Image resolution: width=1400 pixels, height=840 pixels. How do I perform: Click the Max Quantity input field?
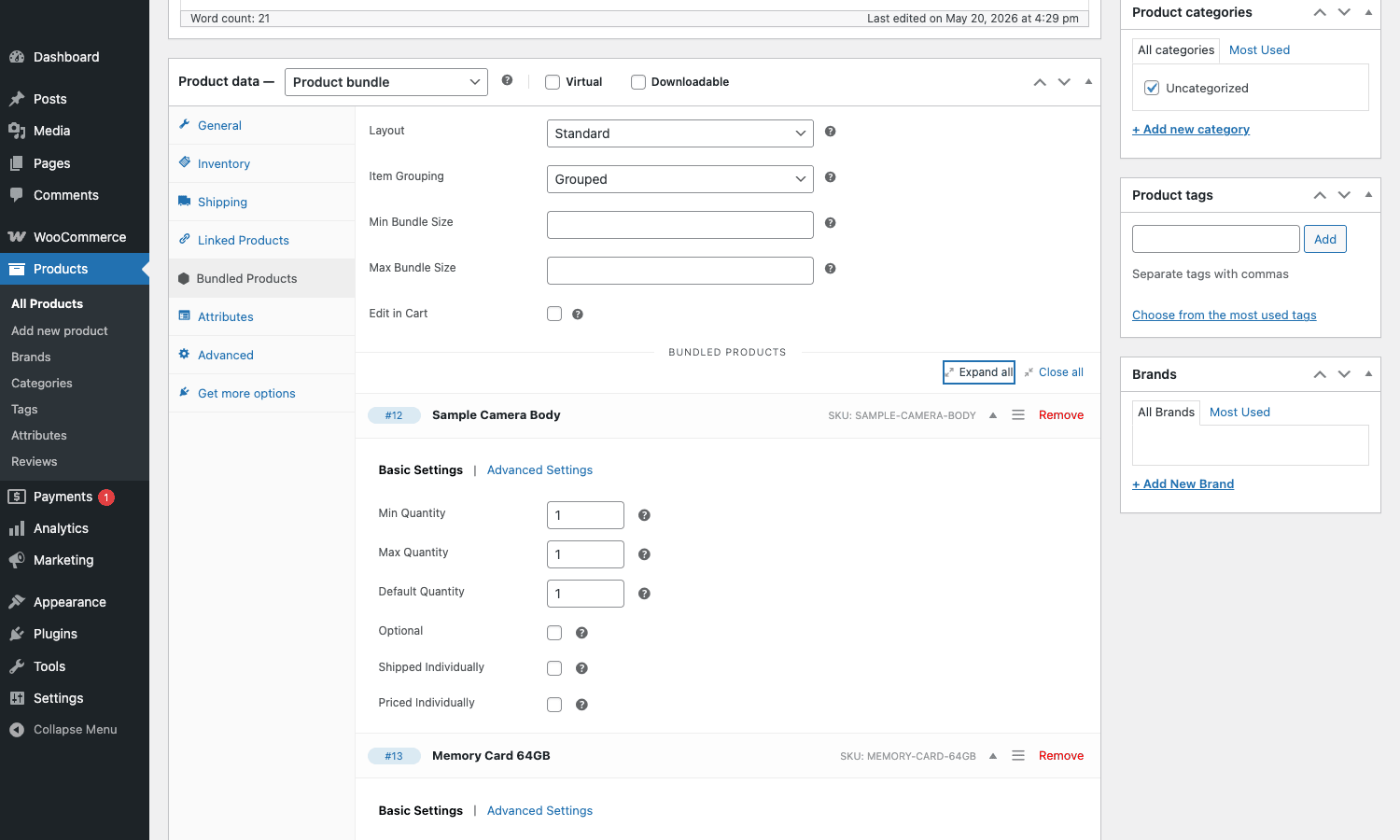585,554
